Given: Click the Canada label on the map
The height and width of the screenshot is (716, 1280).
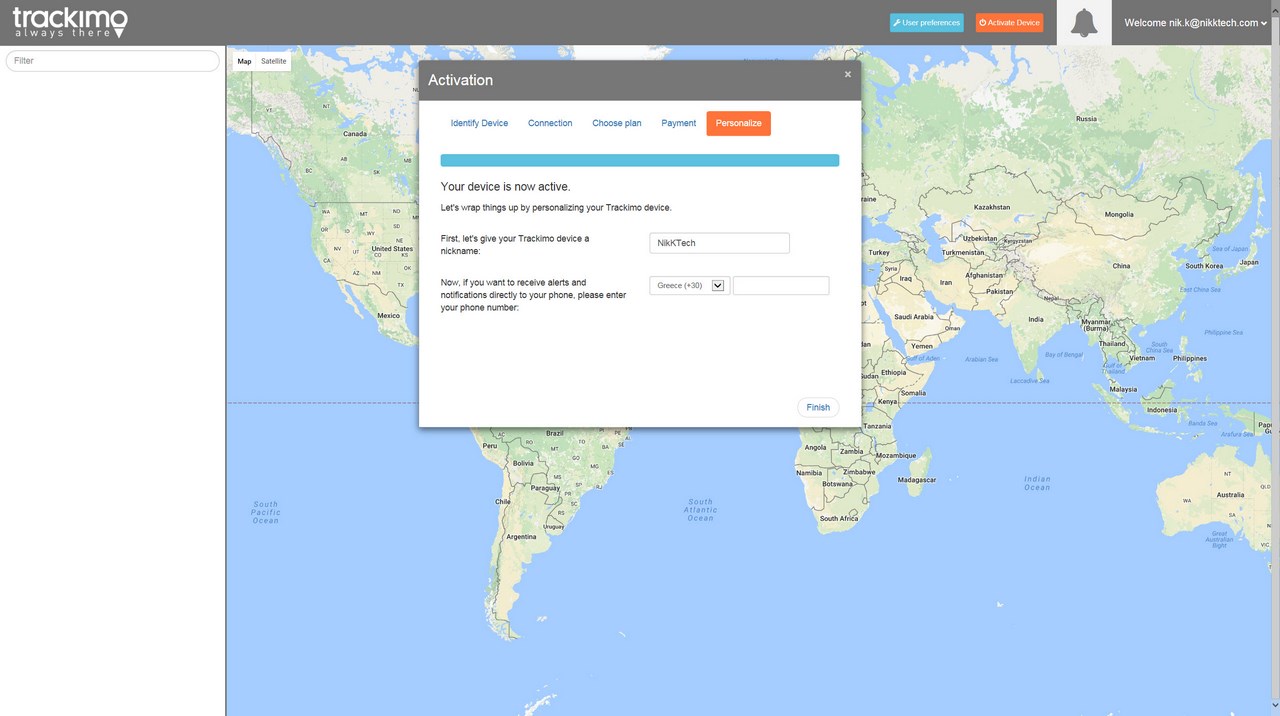Looking at the screenshot, I should [355, 134].
